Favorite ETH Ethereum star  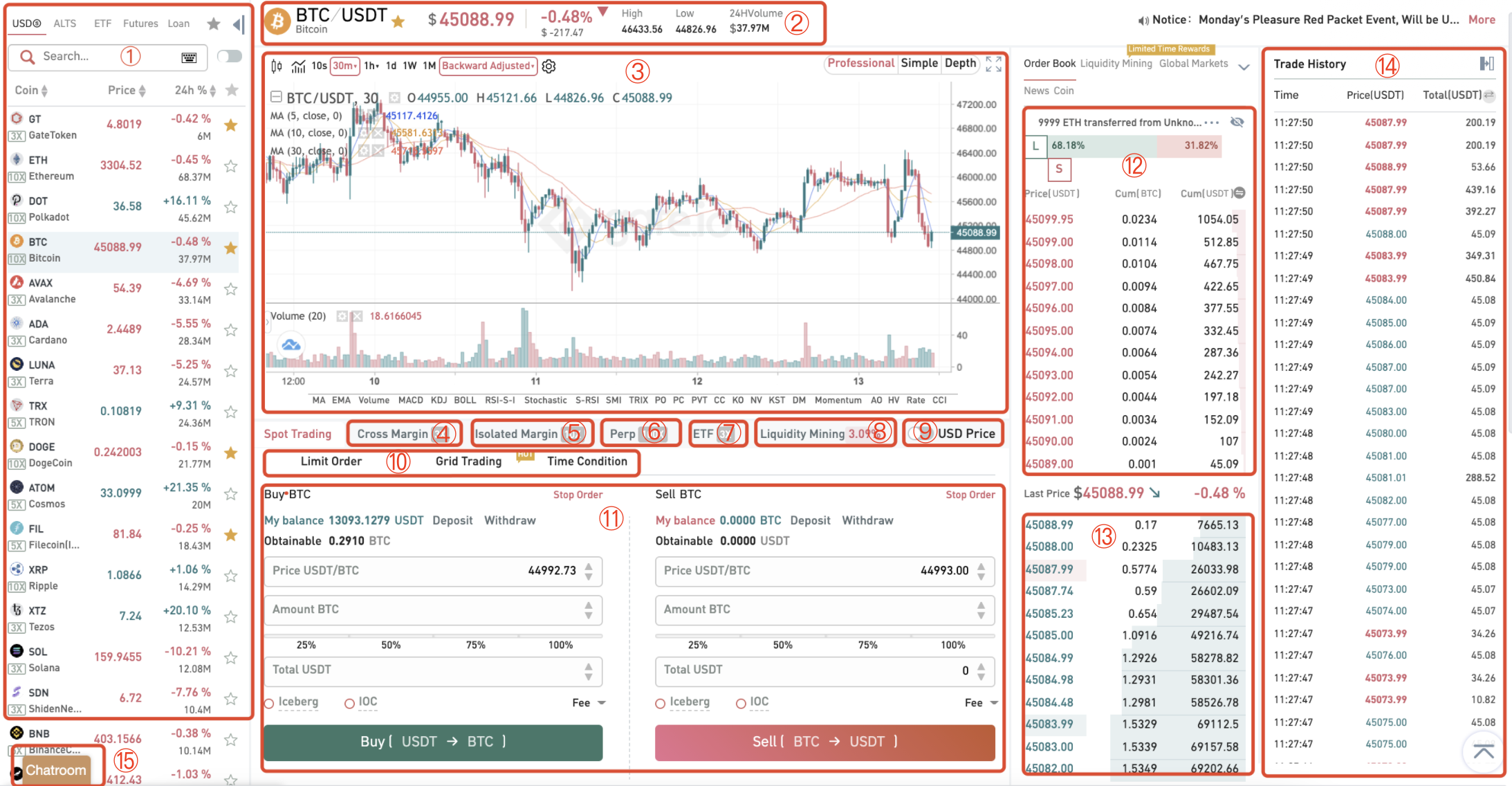click(x=231, y=166)
